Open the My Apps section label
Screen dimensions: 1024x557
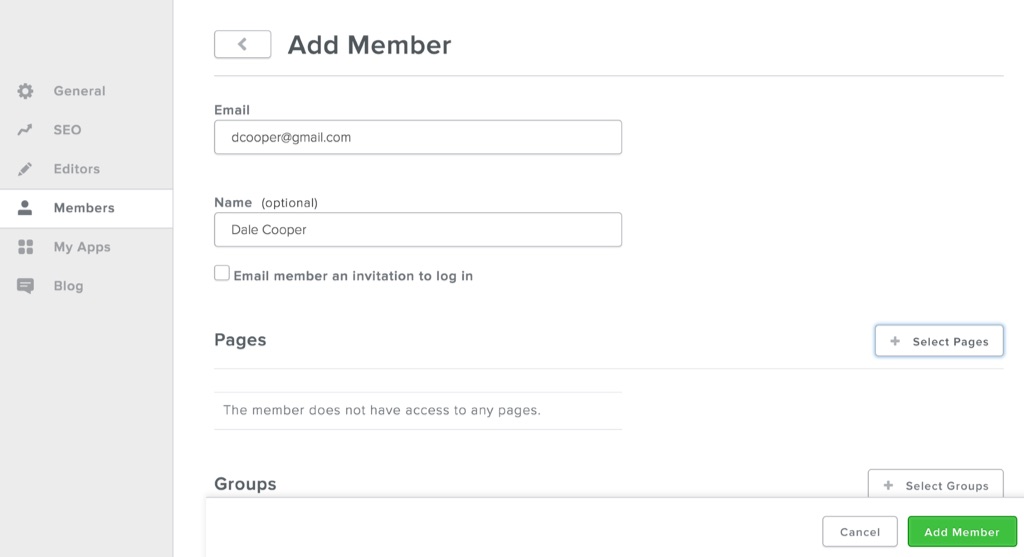tap(82, 247)
